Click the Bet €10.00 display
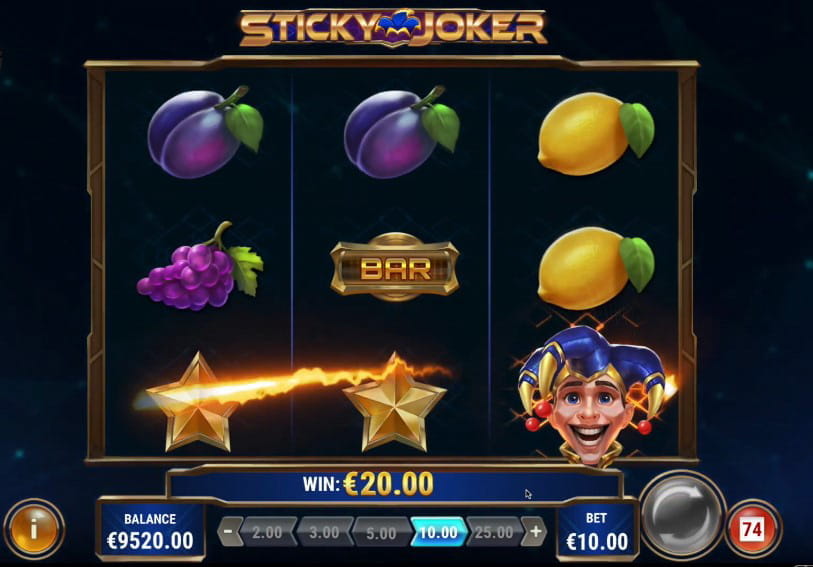Viewport: 813px width, 567px height. coord(597,530)
